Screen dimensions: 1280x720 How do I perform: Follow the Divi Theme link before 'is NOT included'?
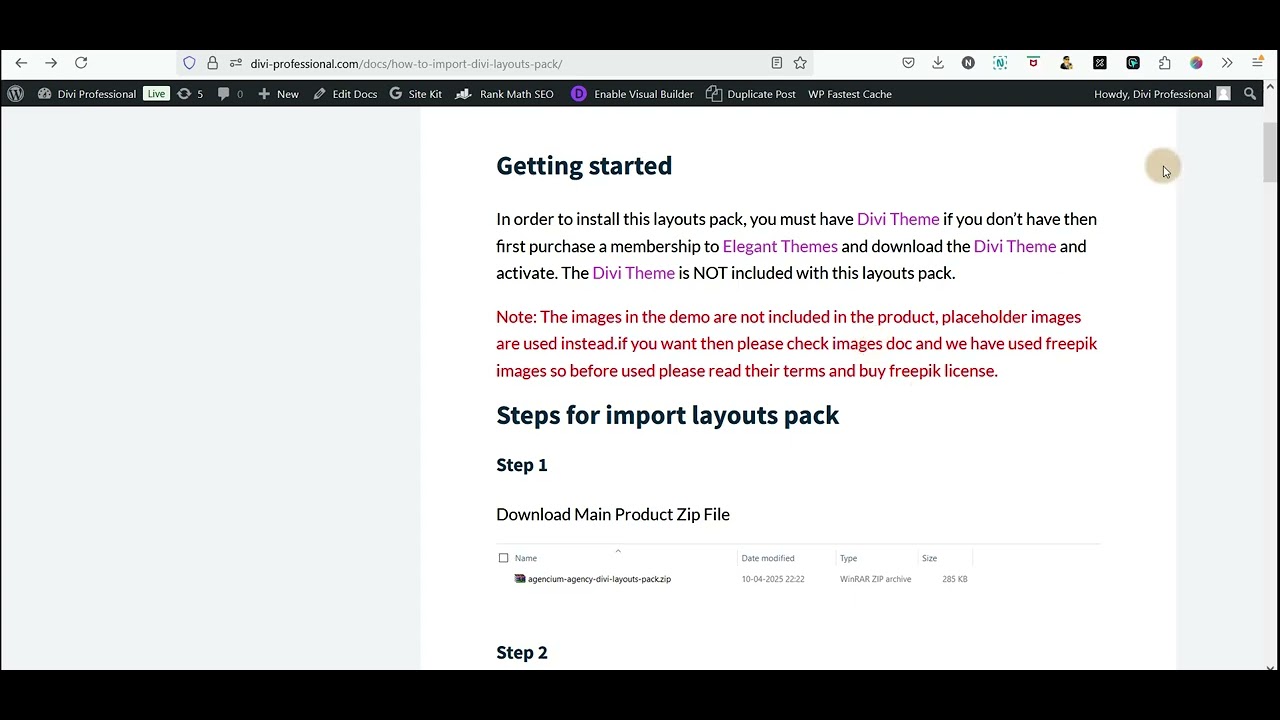[x=634, y=273]
